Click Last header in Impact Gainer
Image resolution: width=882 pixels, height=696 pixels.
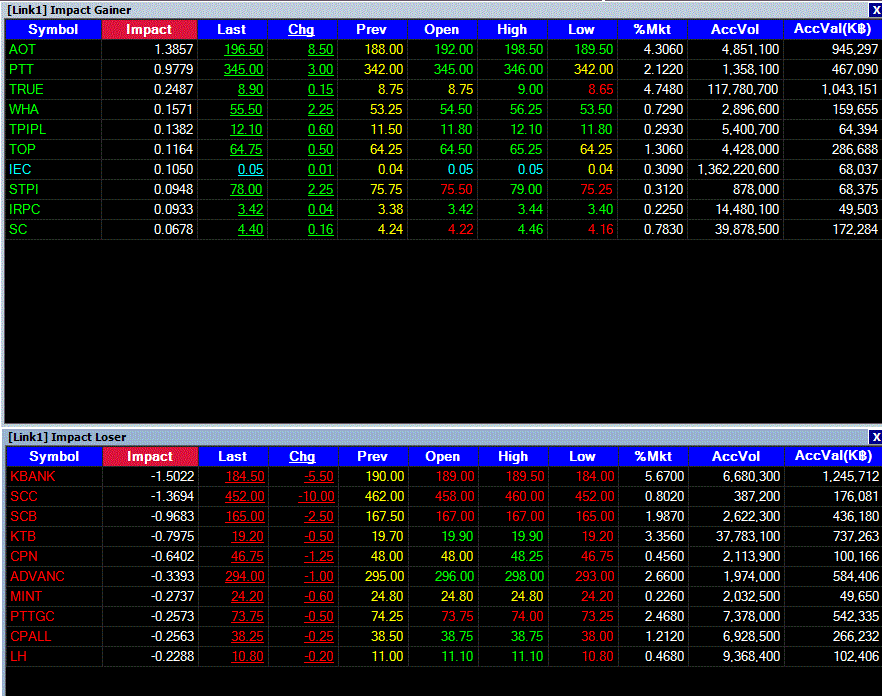pyautogui.click(x=232, y=29)
